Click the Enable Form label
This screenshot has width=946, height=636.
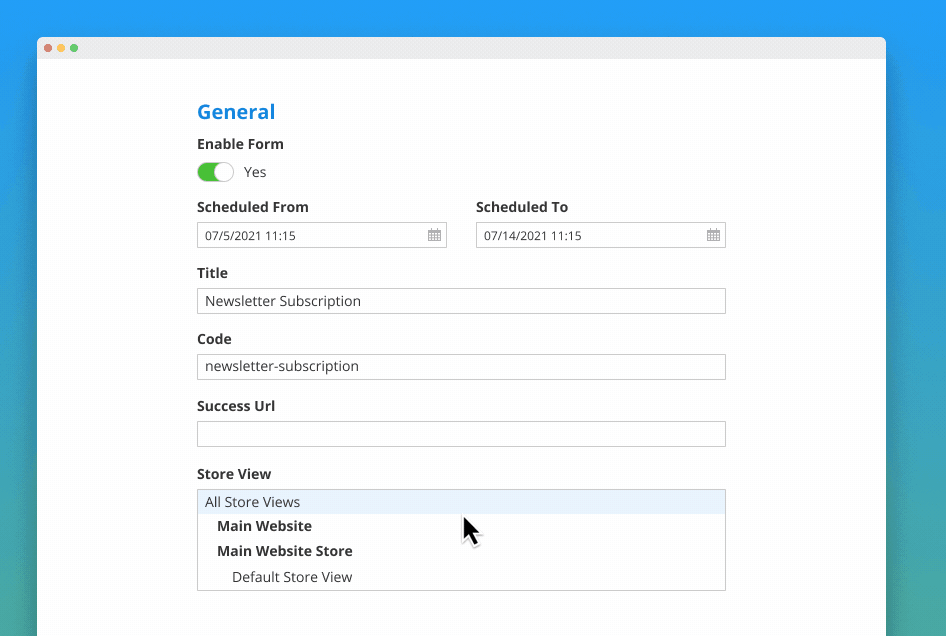click(x=240, y=144)
